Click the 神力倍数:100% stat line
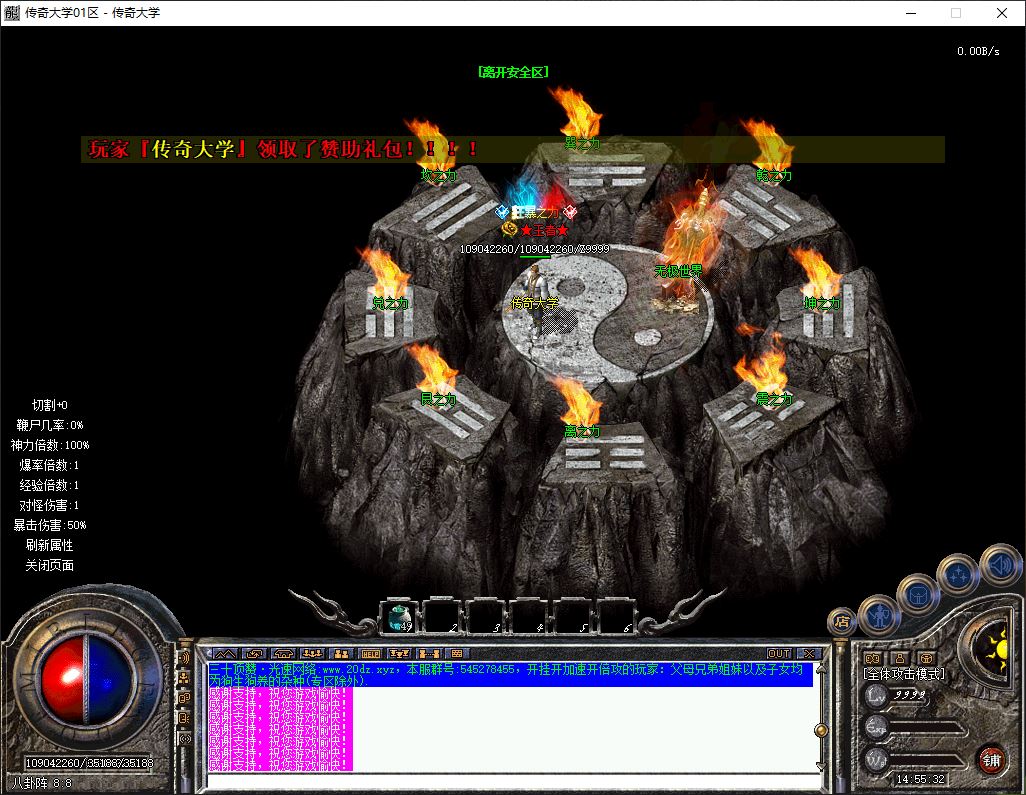The height and width of the screenshot is (795, 1026). point(50,445)
